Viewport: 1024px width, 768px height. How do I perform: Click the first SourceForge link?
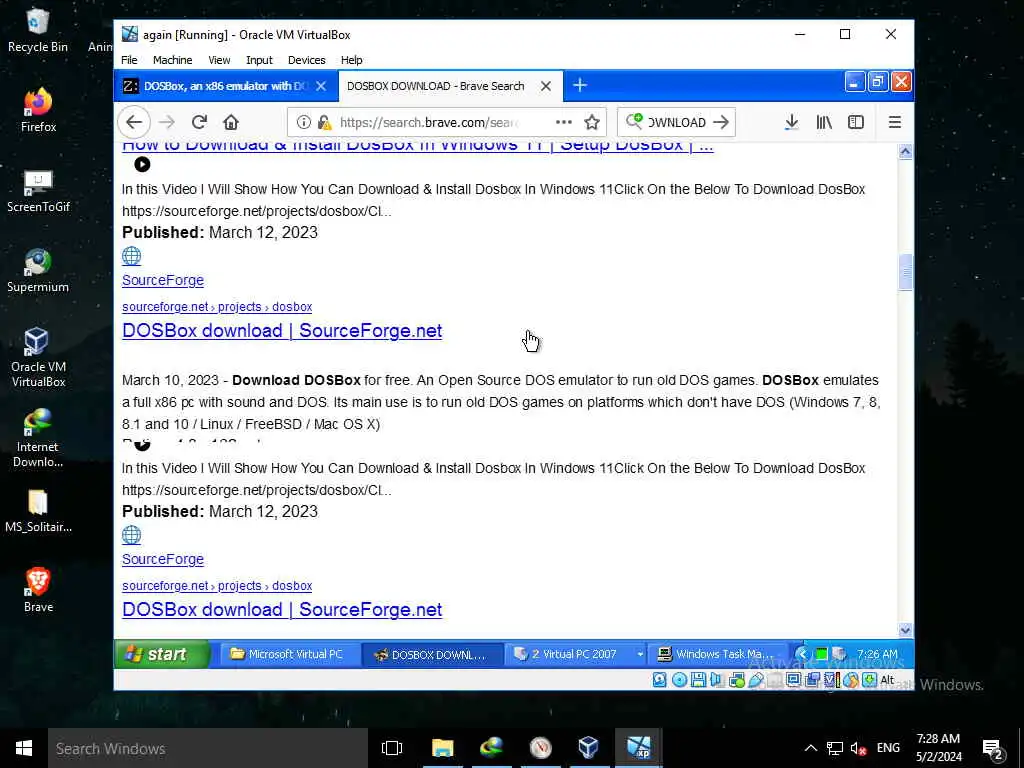(x=163, y=280)
